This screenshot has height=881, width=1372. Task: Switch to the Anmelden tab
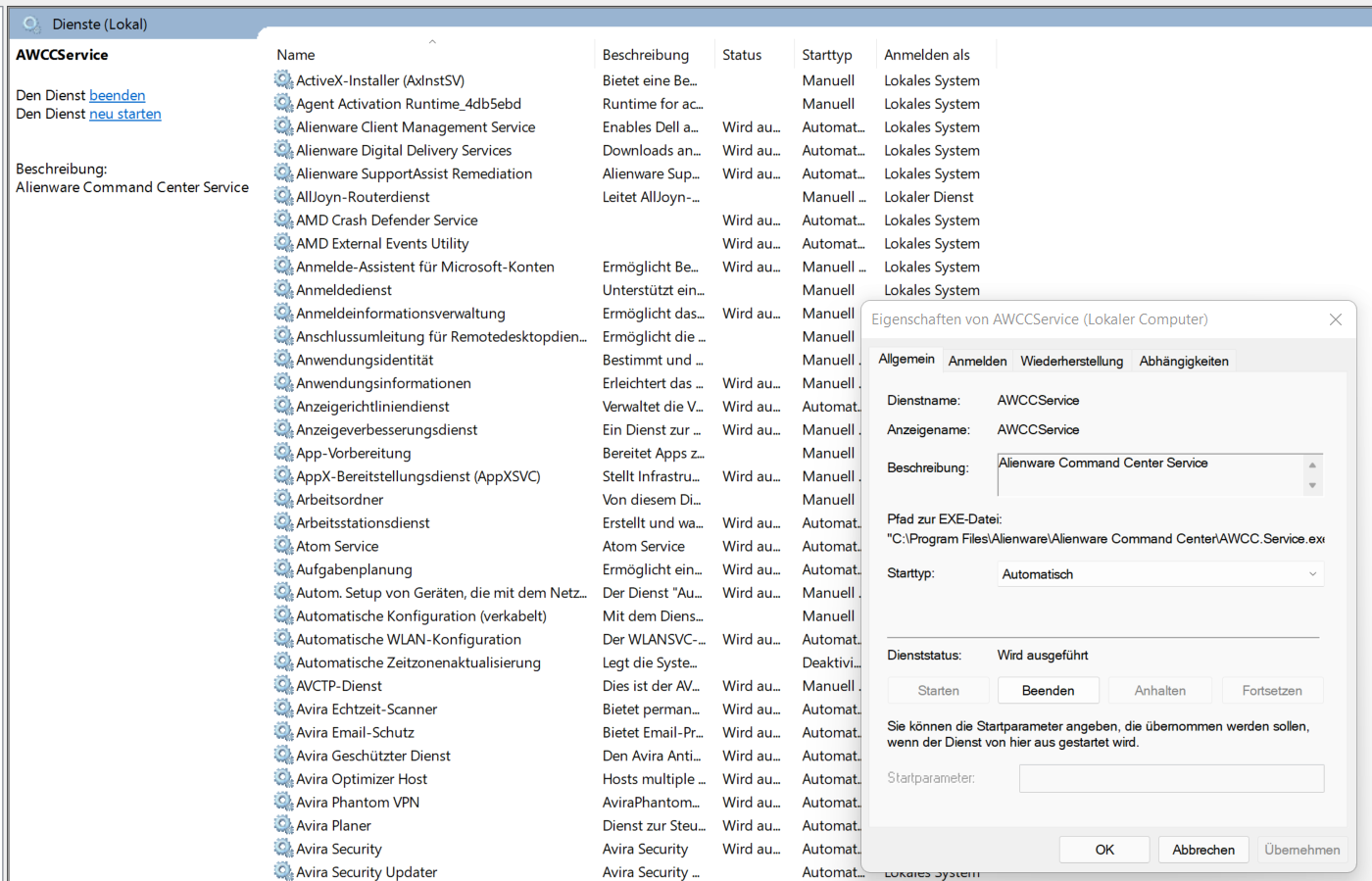click(977, 361)
